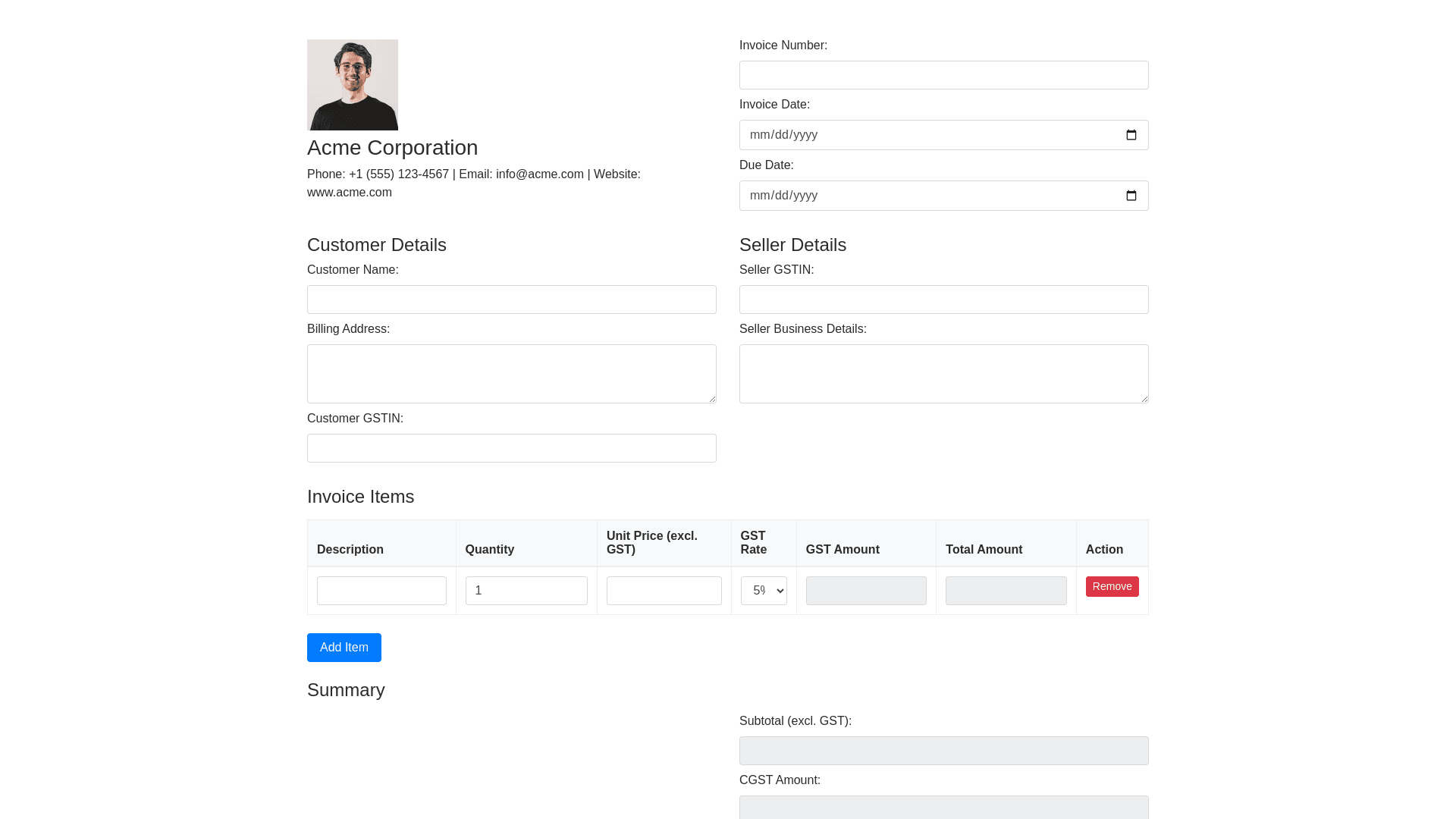The image size is (1456, 819).
Task: Click the Invoice Date text portion
Action: pos(783,135)
